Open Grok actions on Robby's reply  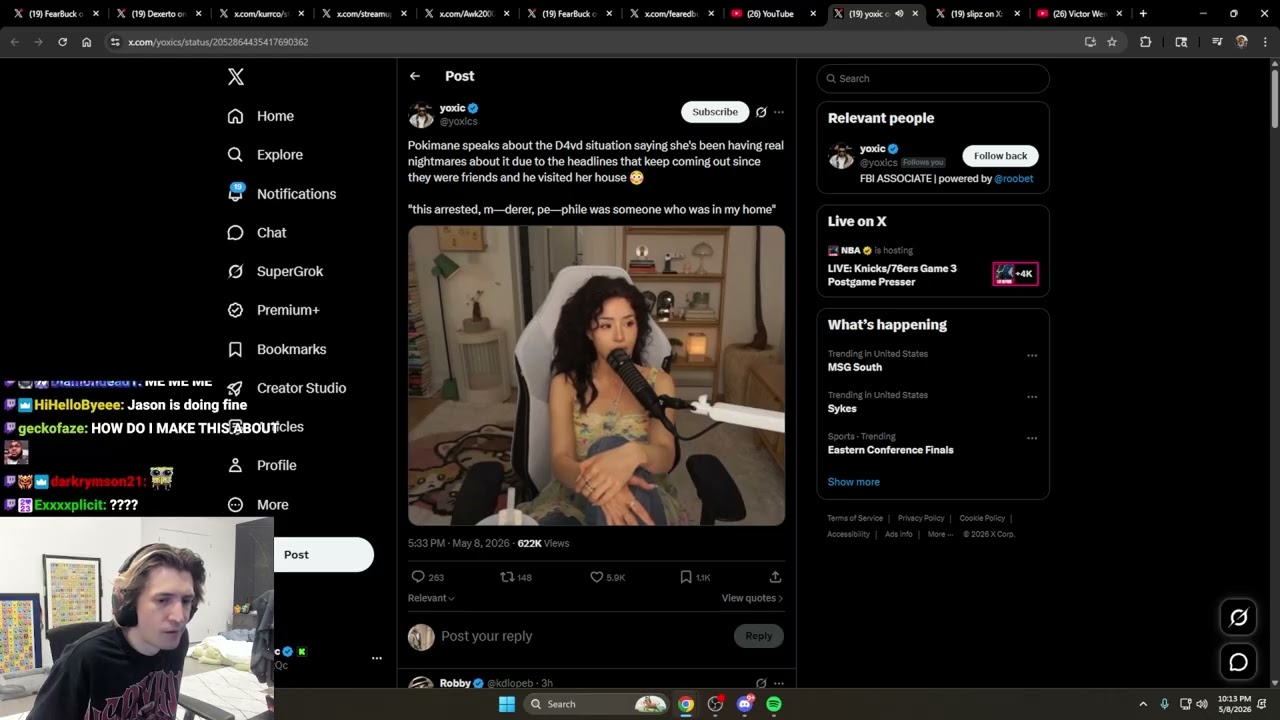761,683
